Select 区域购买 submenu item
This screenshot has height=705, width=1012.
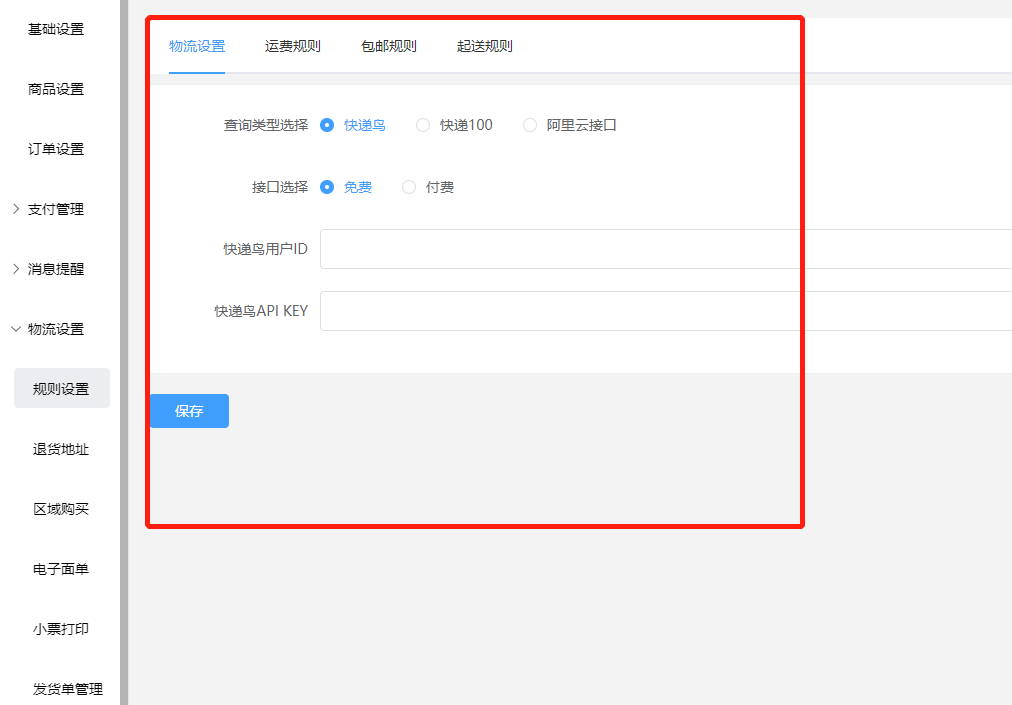click(x=61, y=509)
